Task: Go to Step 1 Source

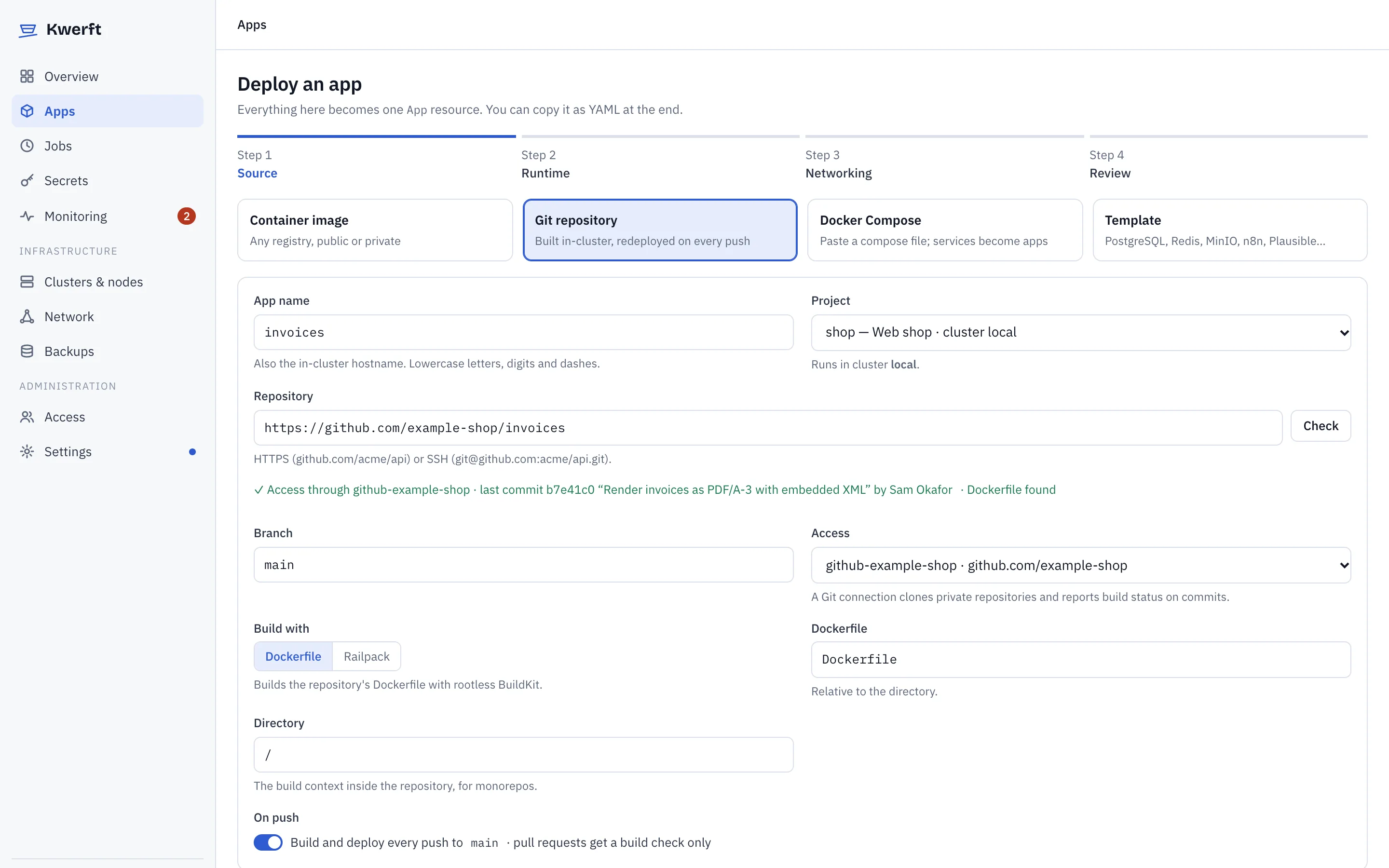Action: 377,158
